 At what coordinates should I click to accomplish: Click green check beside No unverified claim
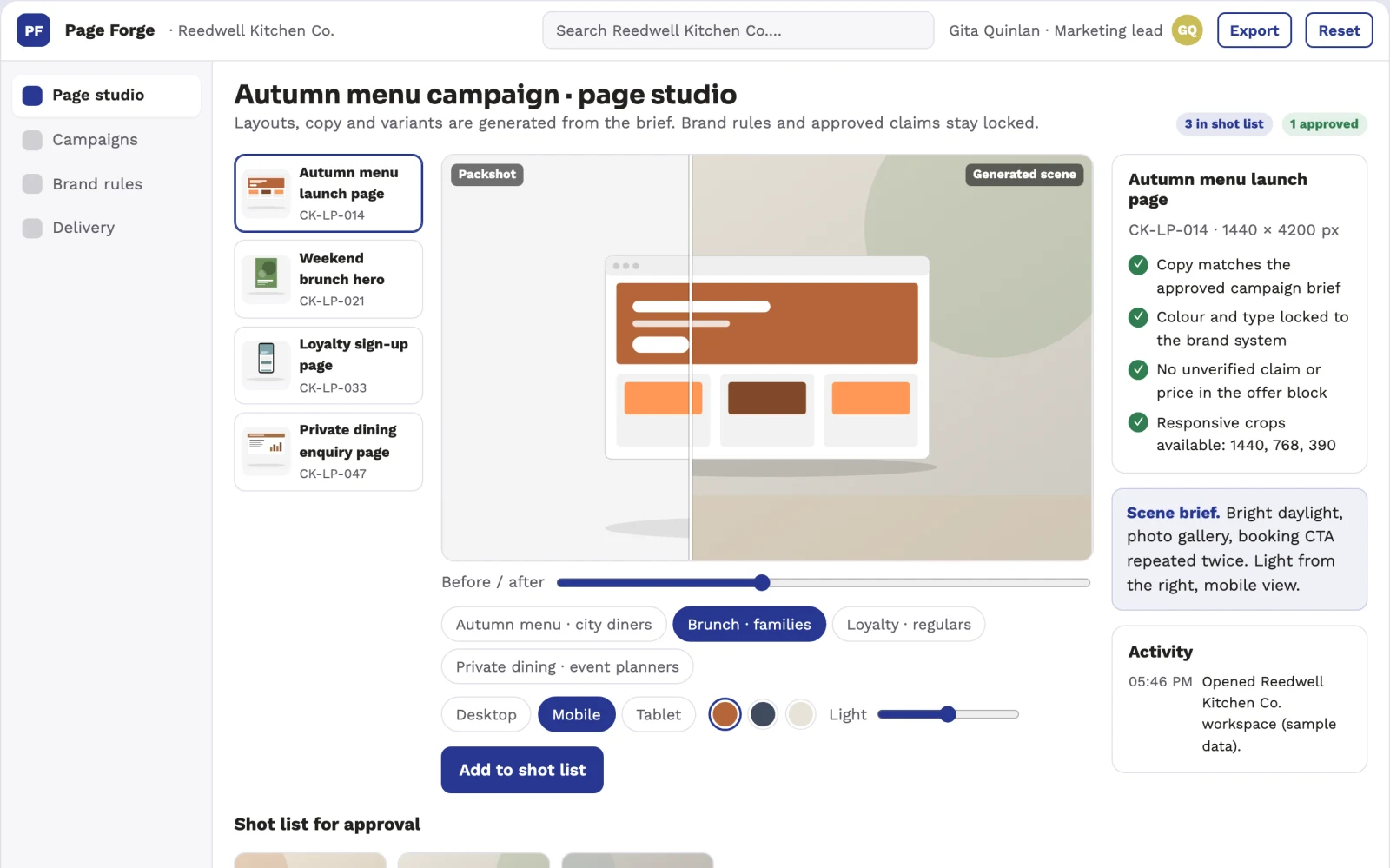(1138, 370)
